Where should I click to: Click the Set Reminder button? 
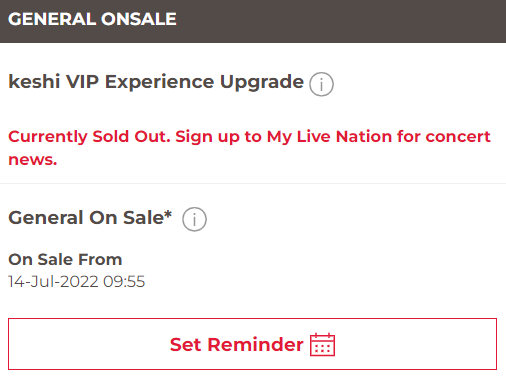(252, 344)
